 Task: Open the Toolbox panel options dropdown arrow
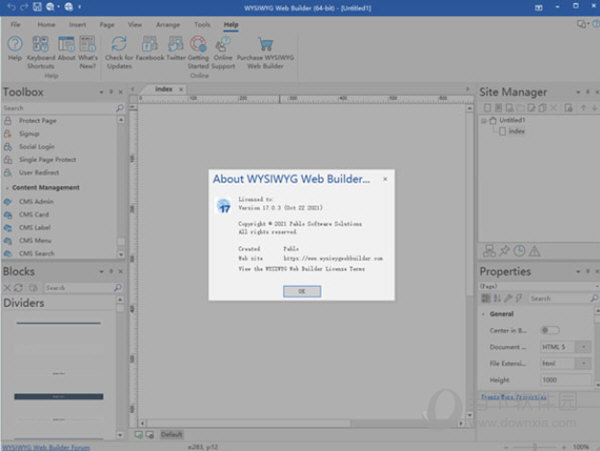101,92
